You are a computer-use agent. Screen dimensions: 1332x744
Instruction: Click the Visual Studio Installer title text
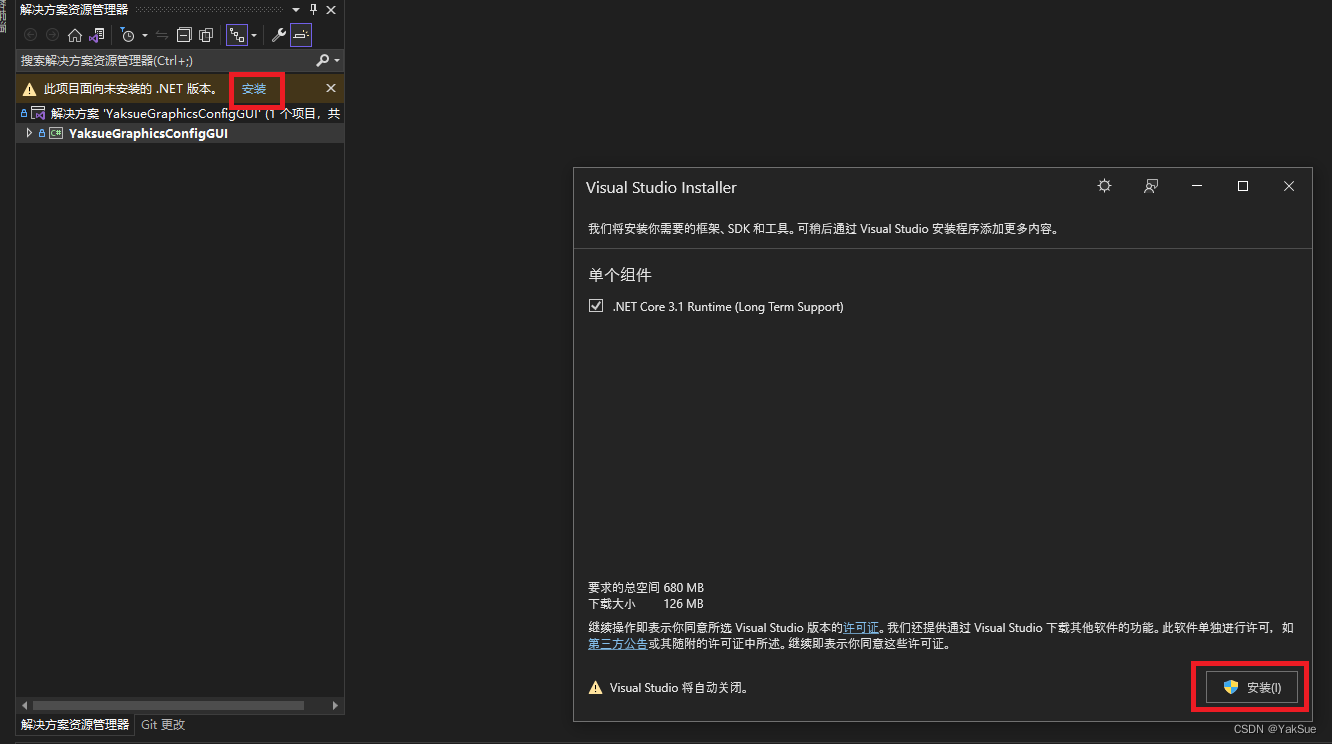tap(661, 187)
